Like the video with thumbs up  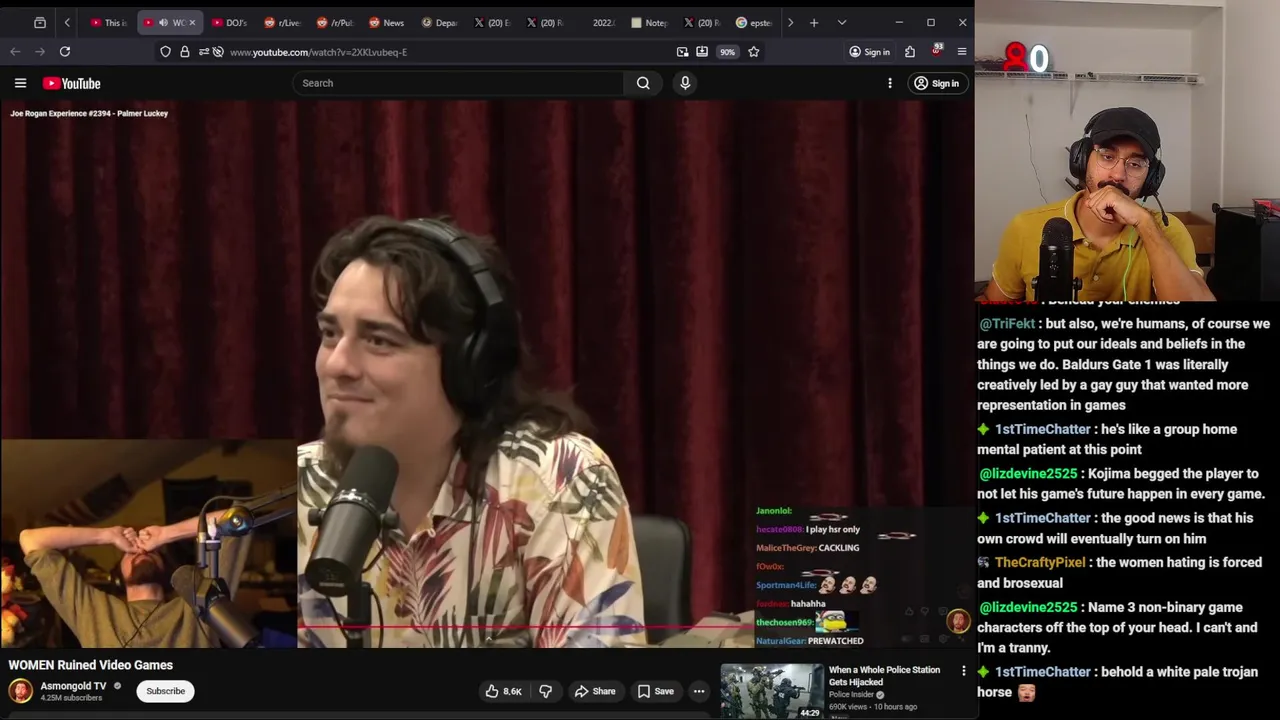click(x=503, y=691)
